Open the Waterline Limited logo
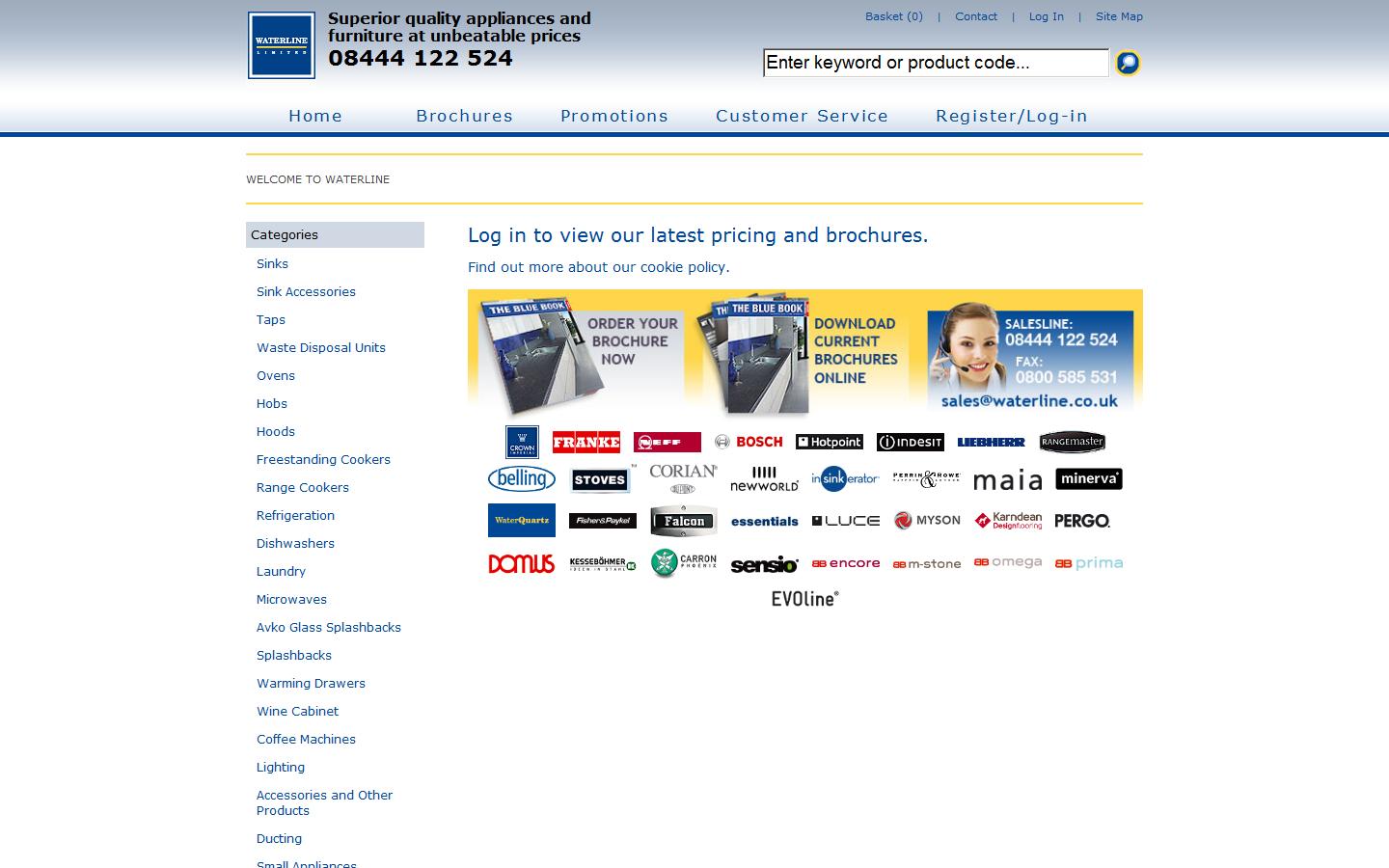 point(281,44)
